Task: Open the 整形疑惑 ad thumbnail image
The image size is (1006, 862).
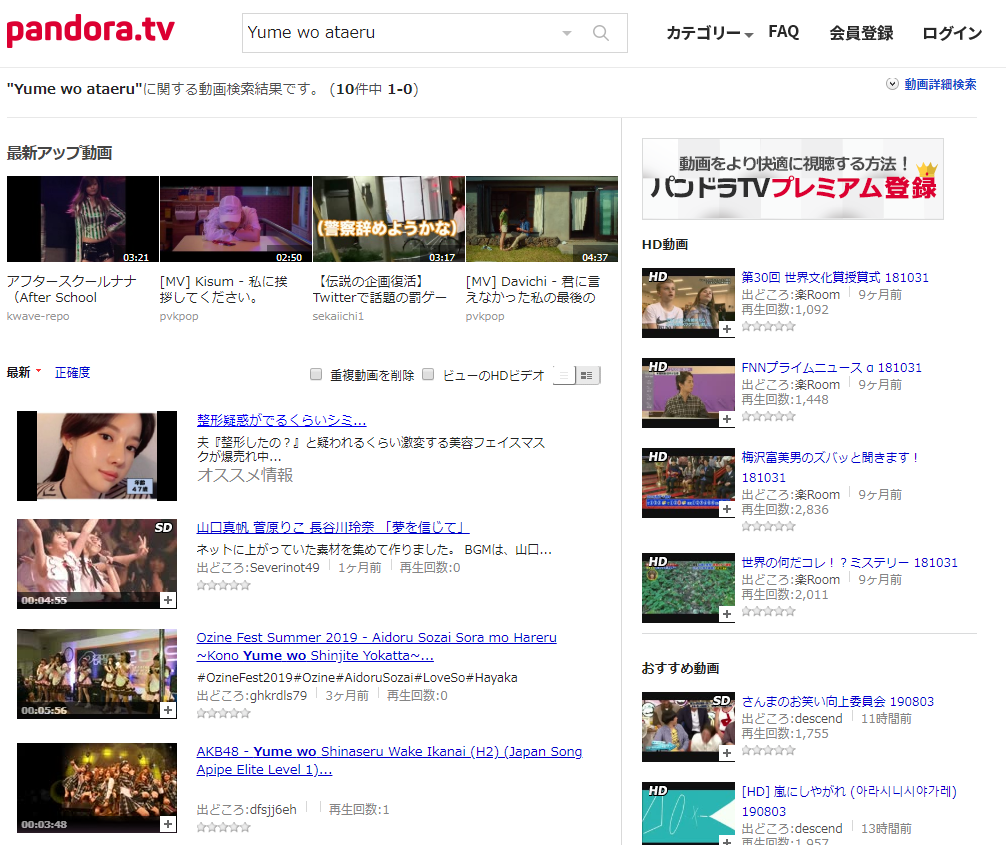Action: click(97, 456)
